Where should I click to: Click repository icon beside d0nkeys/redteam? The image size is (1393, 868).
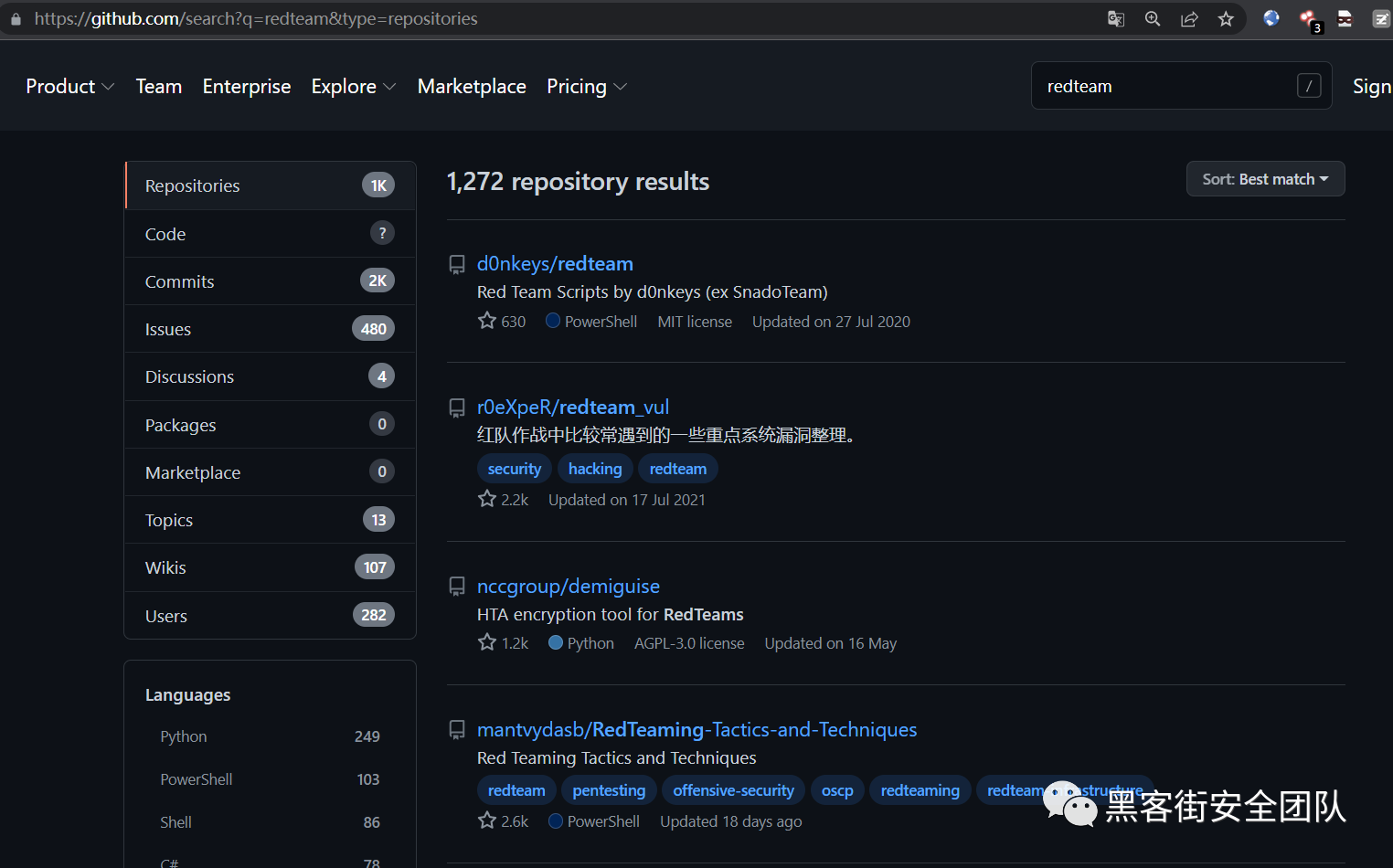click(457, 265)
